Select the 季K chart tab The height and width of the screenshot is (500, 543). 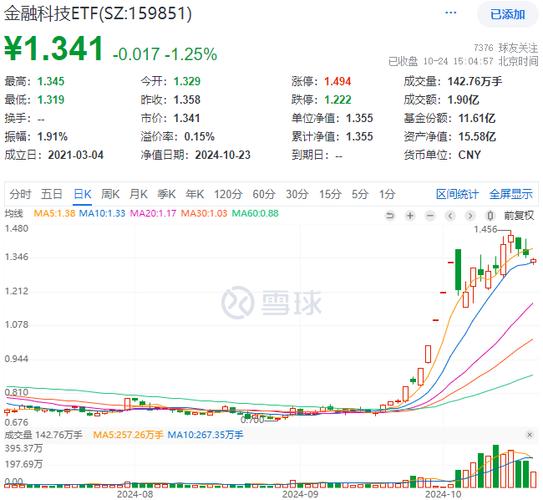tap(167, 194)
